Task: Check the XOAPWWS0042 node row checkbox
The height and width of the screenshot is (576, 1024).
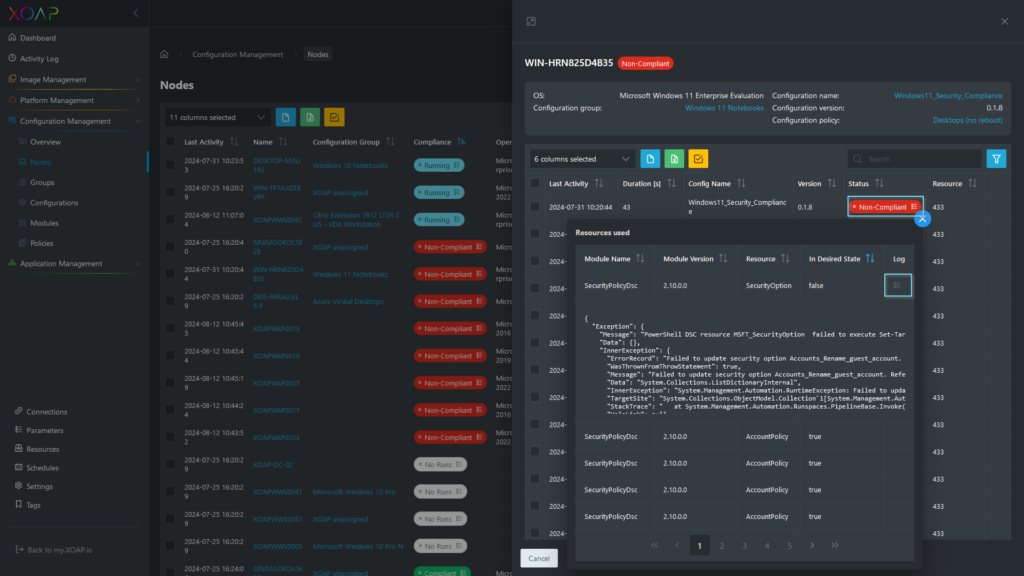Action: click(x=170, y=219)
